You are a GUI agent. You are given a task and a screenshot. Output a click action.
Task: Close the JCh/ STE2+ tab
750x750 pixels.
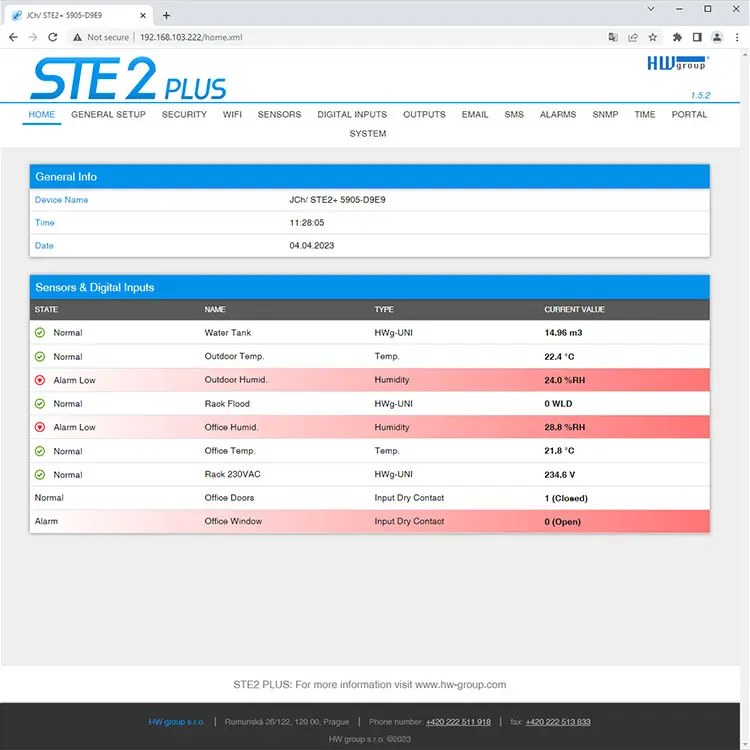[143, 15]
